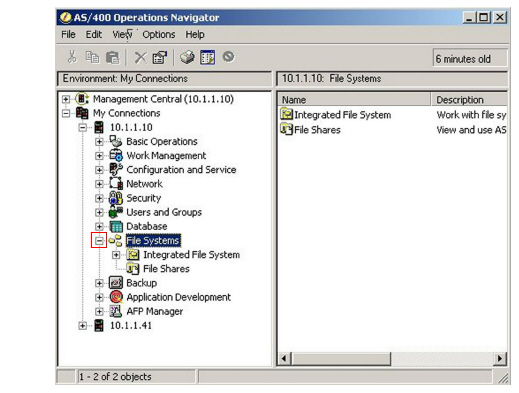Expand the Work Management node
The width and height of the screenshot is (519, 393).
pyautogui.click(x=99, y=156)
